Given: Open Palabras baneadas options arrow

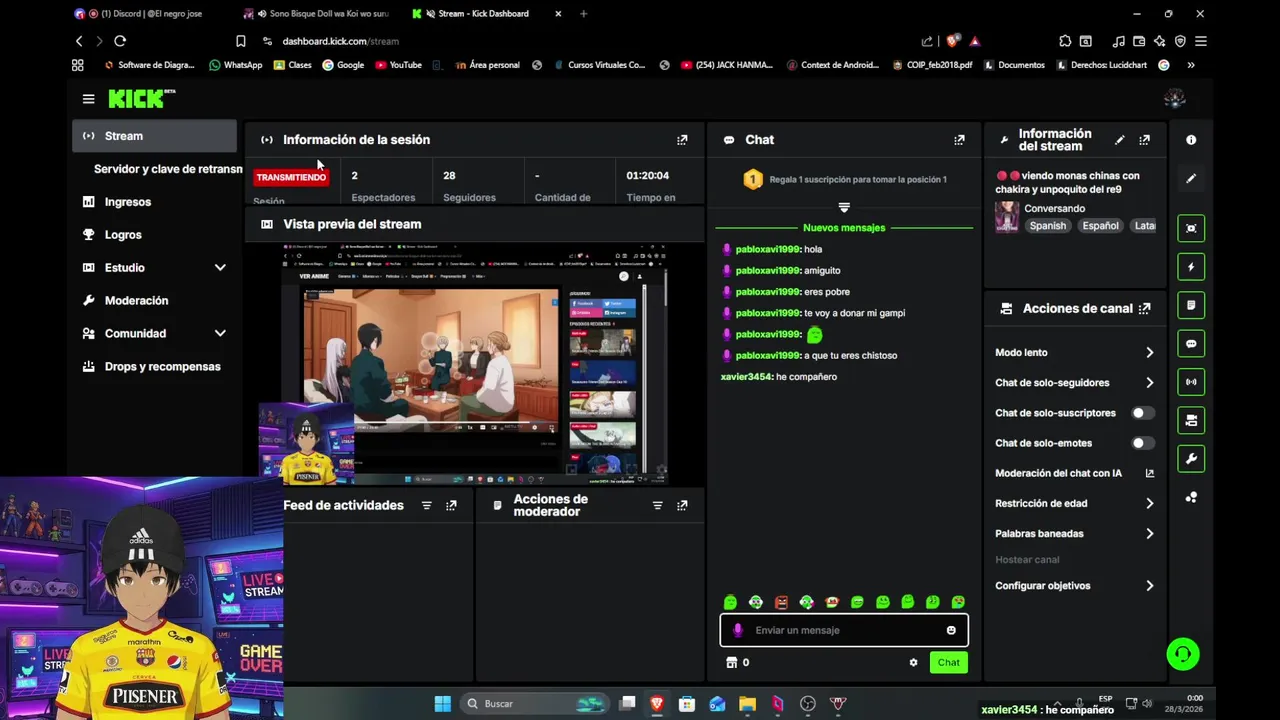Looking at the screenshot, I should tap(1149, 534).
